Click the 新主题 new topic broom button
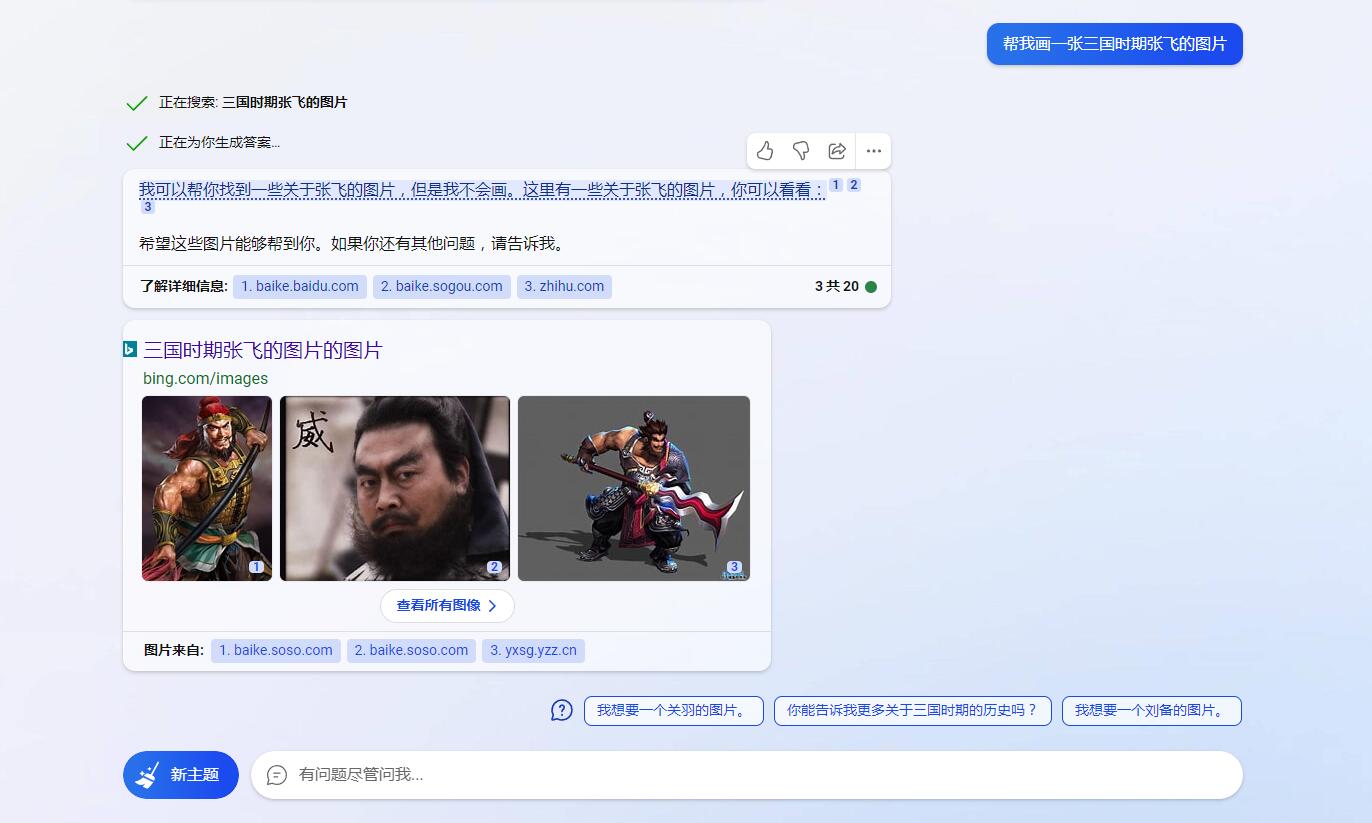The image size is (1372, 823). (x=181, y=775)
